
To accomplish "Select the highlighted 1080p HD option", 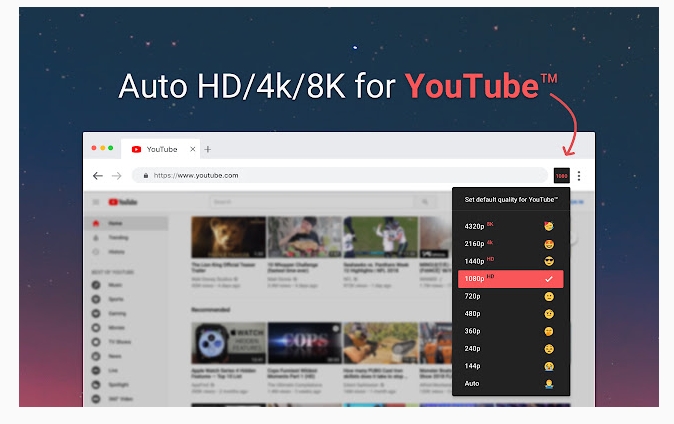I will tap(510, 279).
